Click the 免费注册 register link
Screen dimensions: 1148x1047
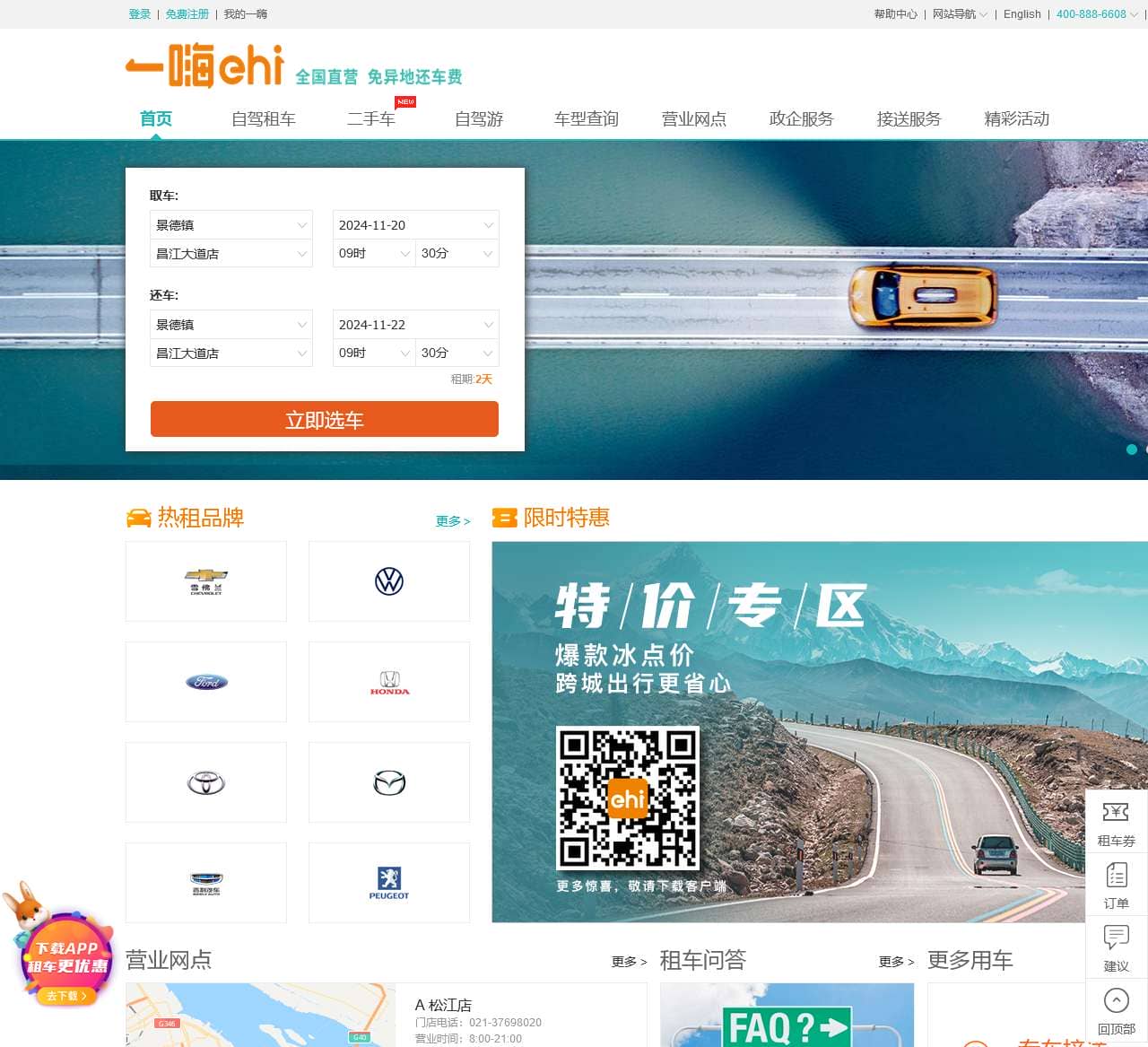(187, 14)
